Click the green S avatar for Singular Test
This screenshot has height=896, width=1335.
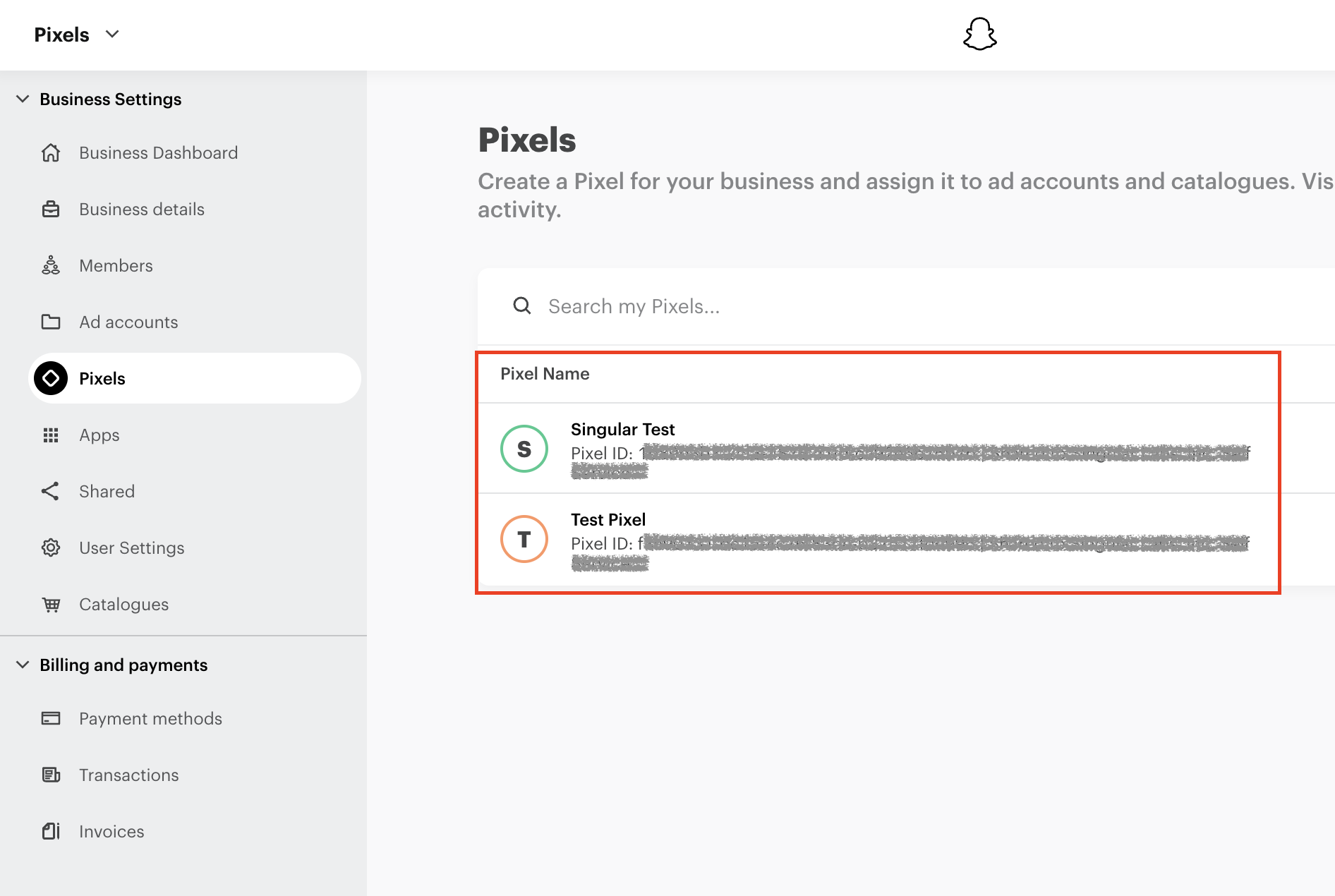click(524, 449)
